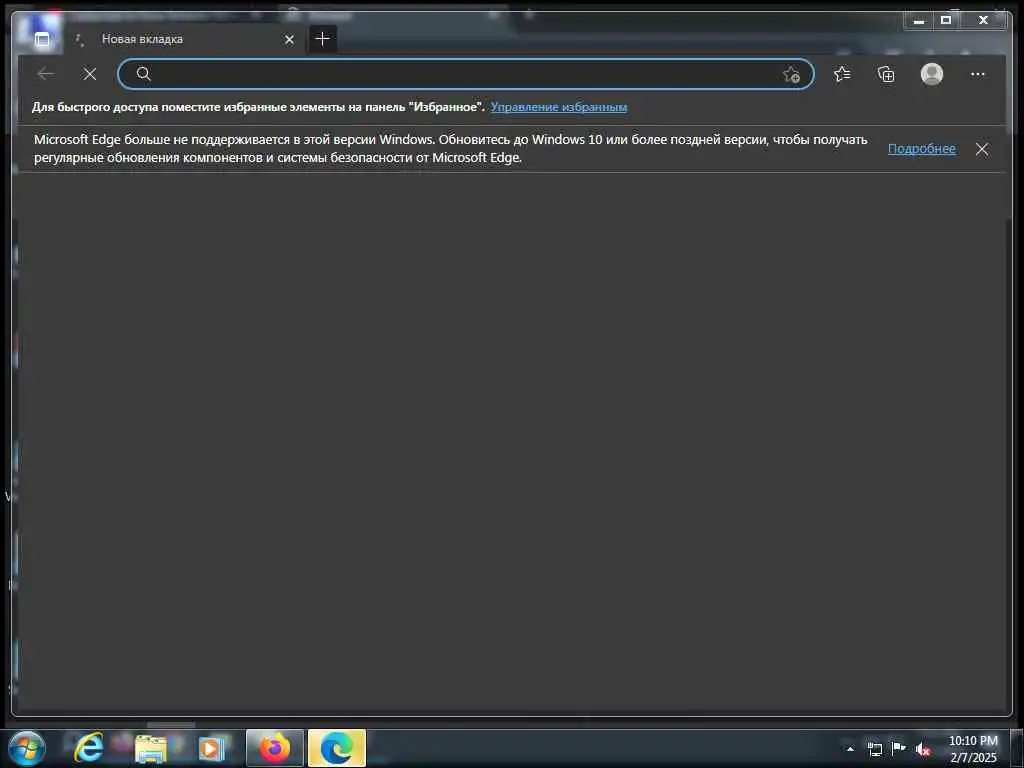Image resolution: width=1024 pixels, height=768 pixels.
Task: Click the Подробнее link
Action: [x=921, y=149]
